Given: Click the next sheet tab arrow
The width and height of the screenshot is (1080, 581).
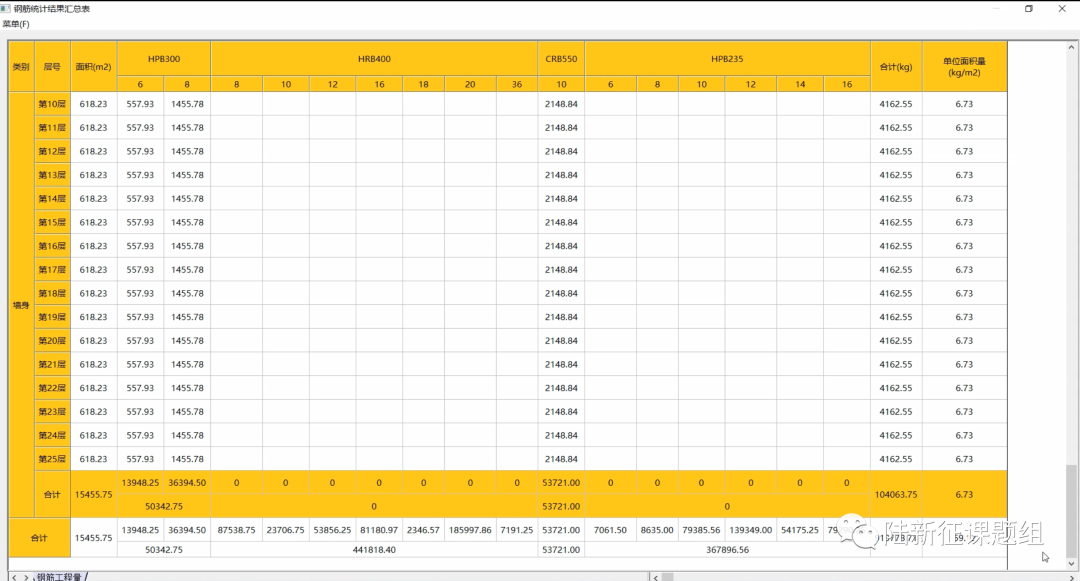Looking at the screenshot, I should pos(26,577).
